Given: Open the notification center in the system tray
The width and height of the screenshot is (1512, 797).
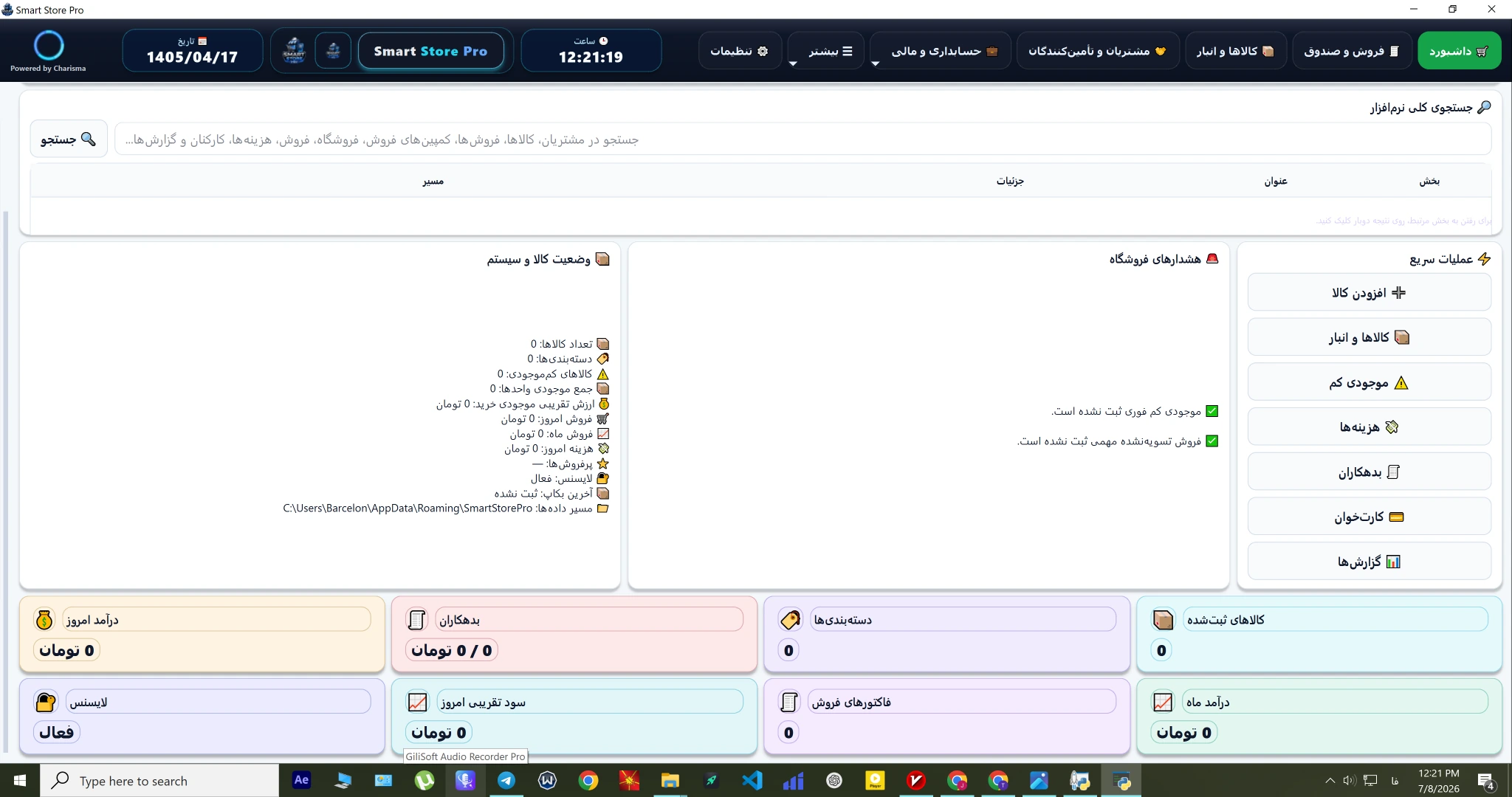Looking at the screenshot, I should [x=1487, y=781].
